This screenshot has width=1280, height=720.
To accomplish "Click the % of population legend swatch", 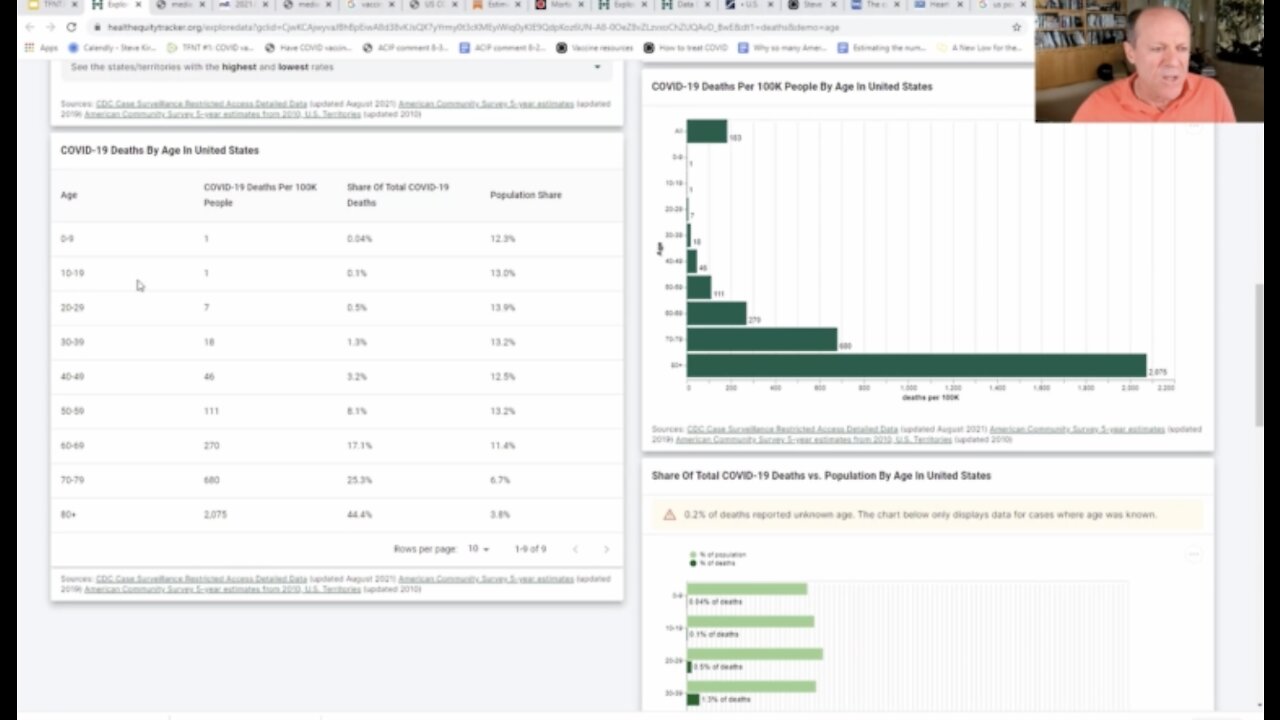I will click(692, 554).
